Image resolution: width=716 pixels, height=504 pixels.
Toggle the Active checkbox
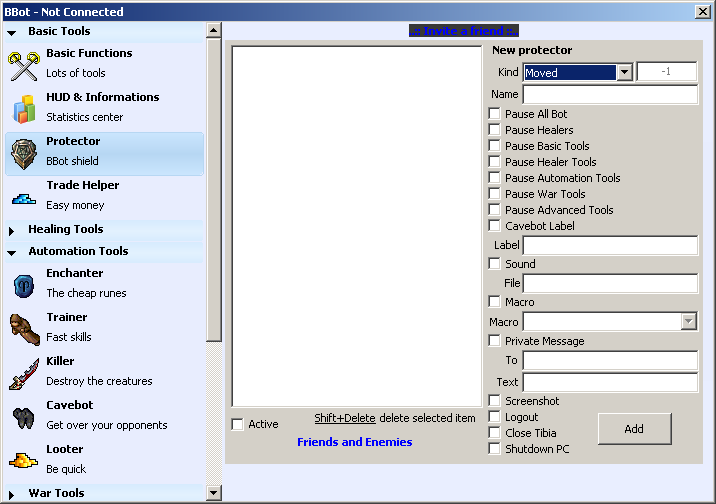(238, 424)
